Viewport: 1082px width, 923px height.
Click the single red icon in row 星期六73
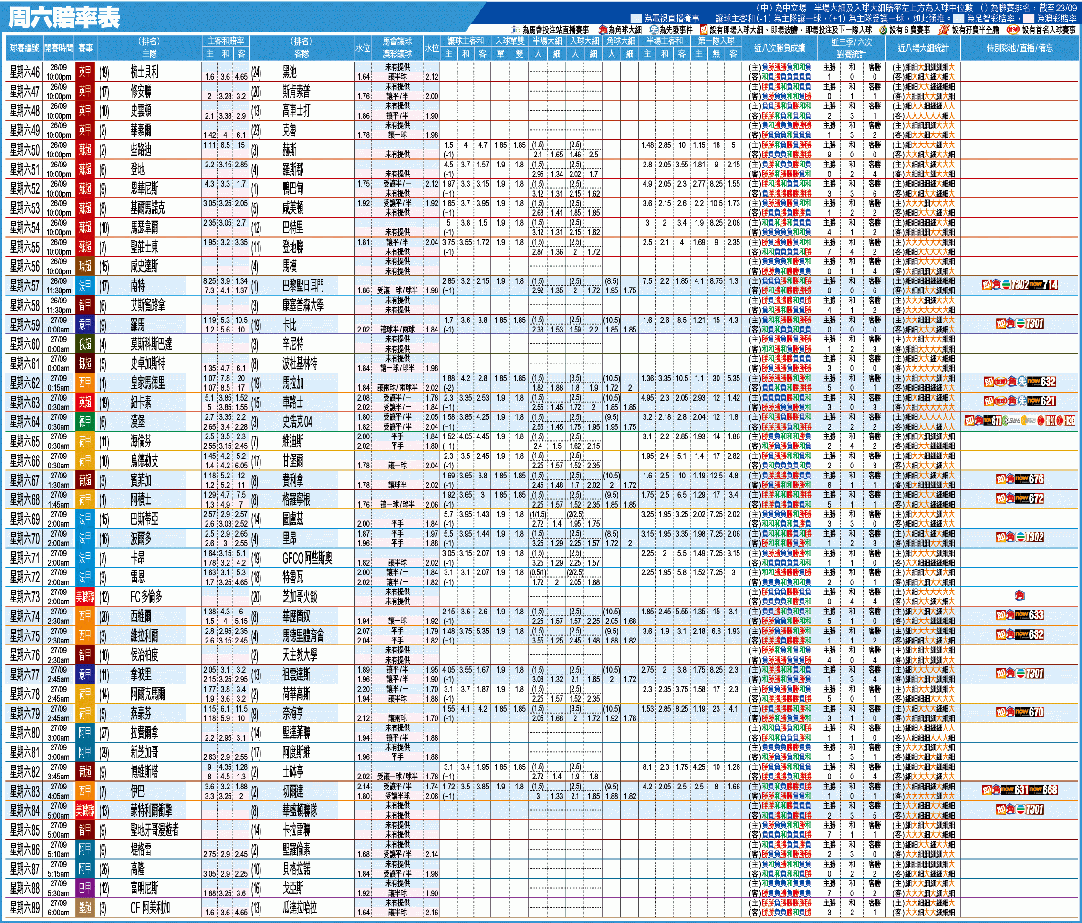pyautogui.click(x=1020, y=595)
